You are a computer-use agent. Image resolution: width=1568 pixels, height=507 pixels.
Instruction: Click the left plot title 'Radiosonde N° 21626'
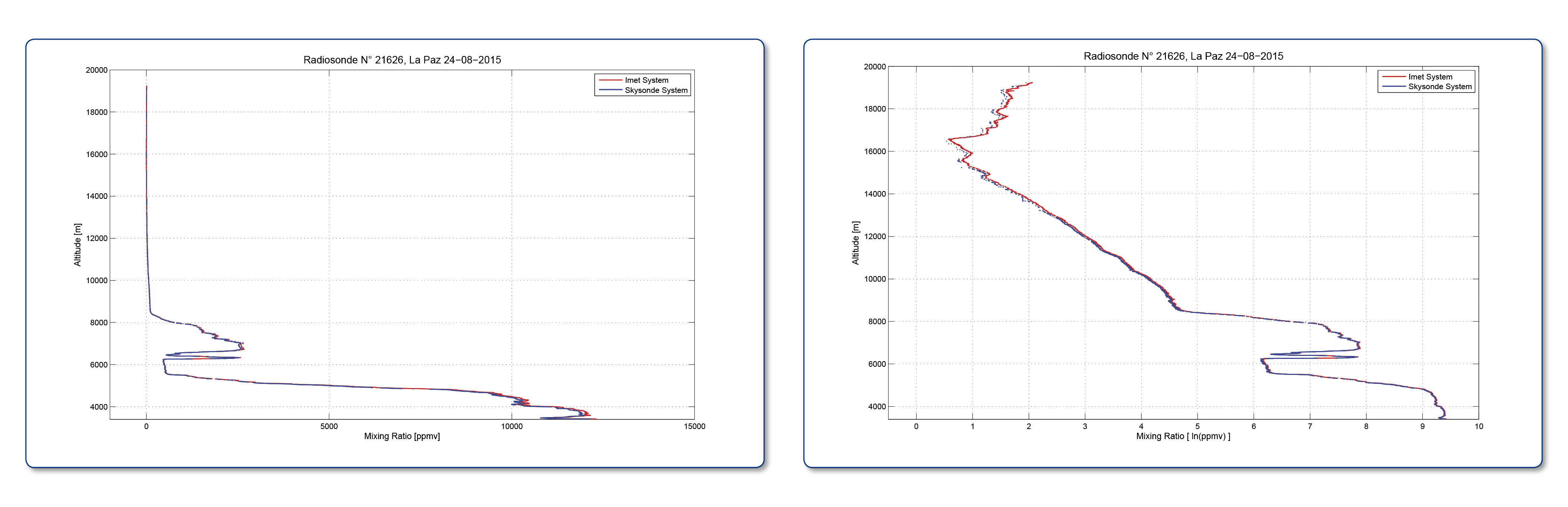click(x=353, y=60)
